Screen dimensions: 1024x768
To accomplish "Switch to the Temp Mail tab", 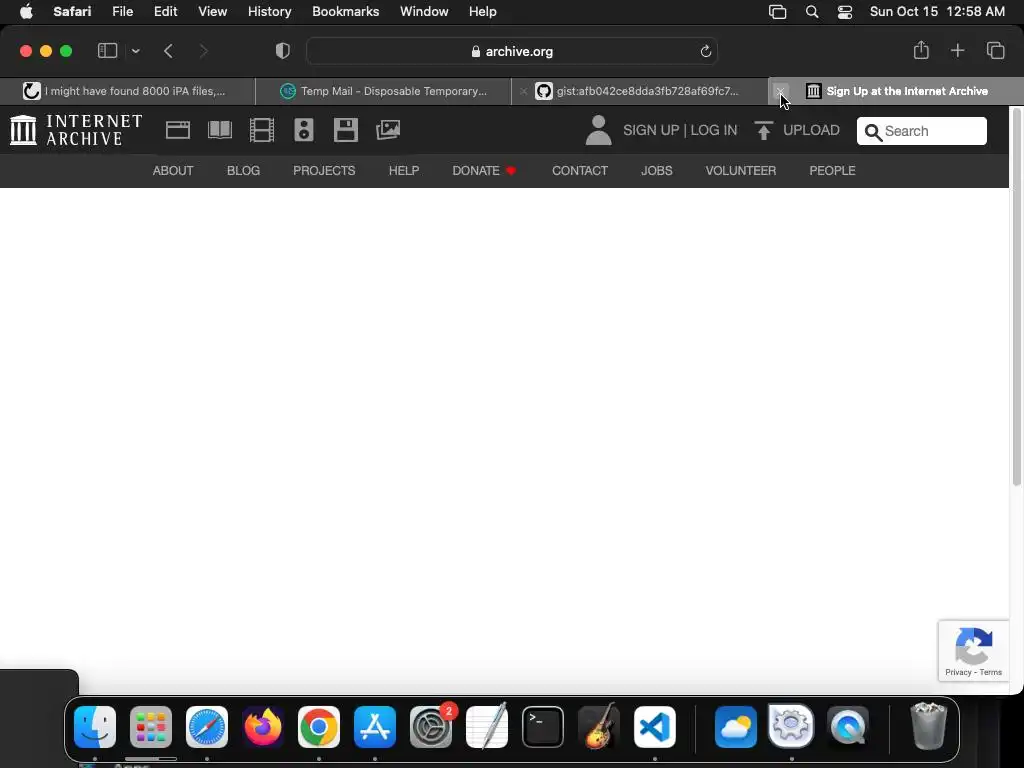I will (383, 91).
